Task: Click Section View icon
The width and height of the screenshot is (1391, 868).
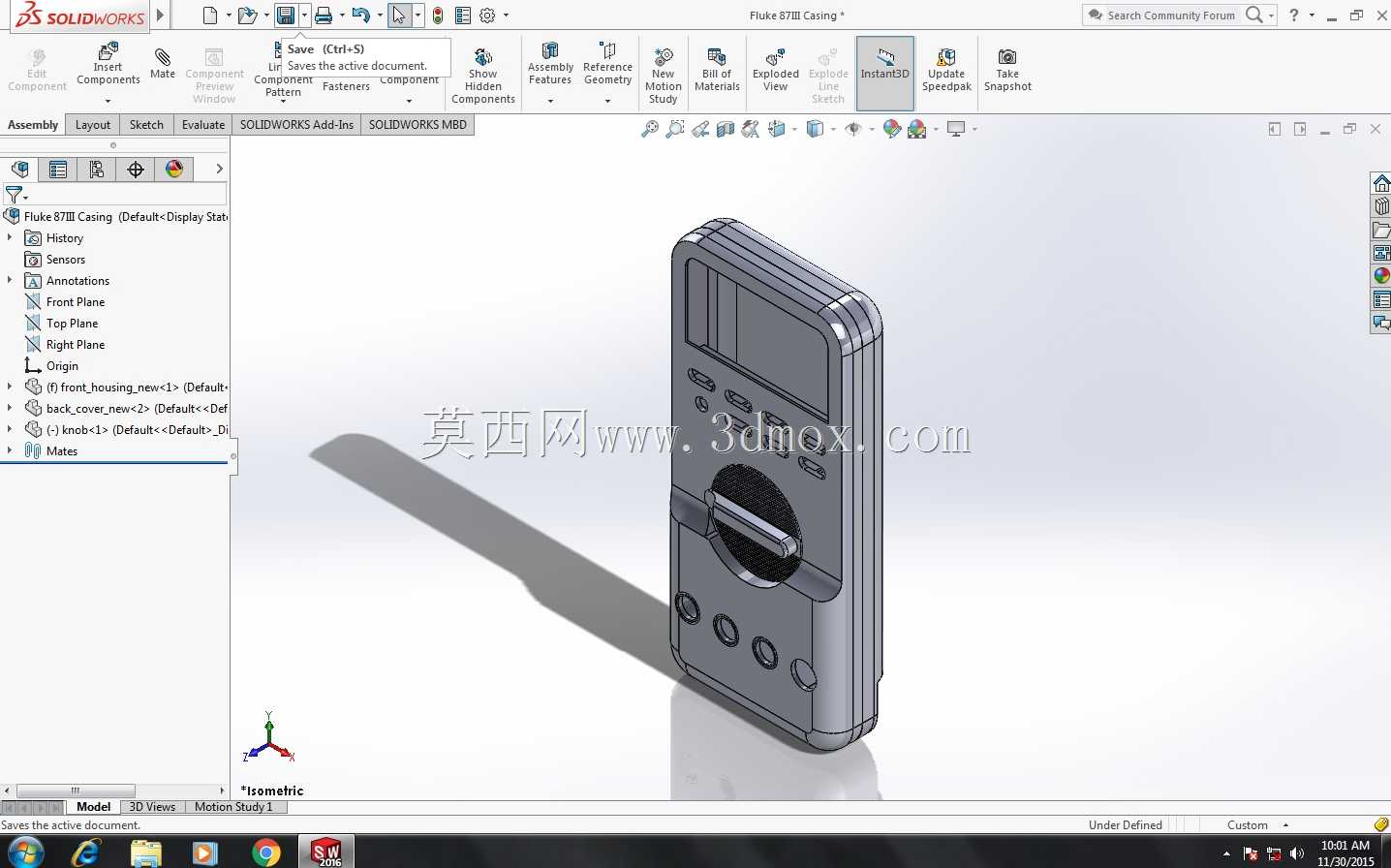Action: pos(726,129)
